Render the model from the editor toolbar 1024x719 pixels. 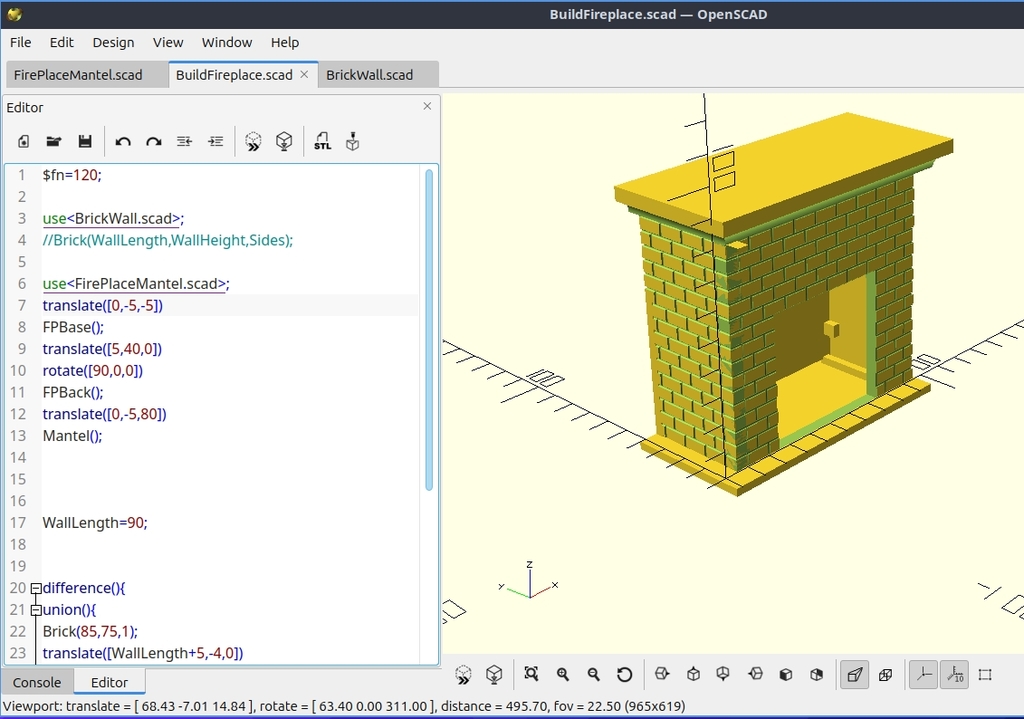point(284,141)
